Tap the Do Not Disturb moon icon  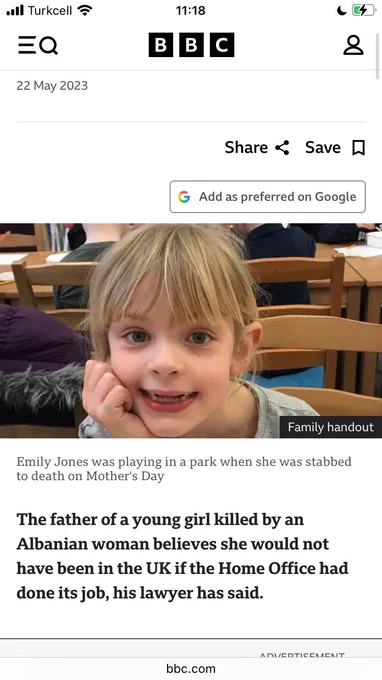click(341, 10)
